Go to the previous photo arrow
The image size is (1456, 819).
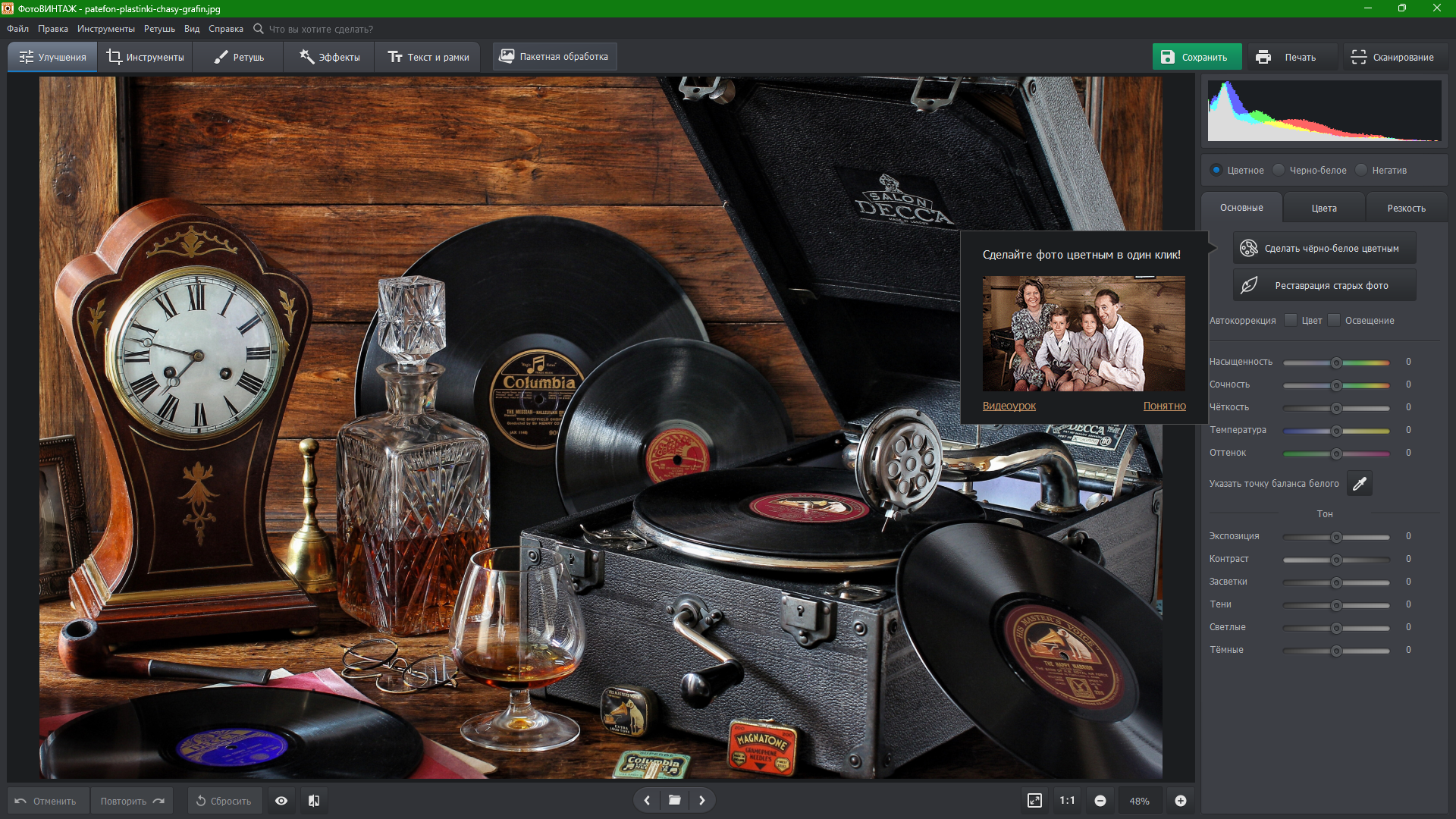(647, 800)
